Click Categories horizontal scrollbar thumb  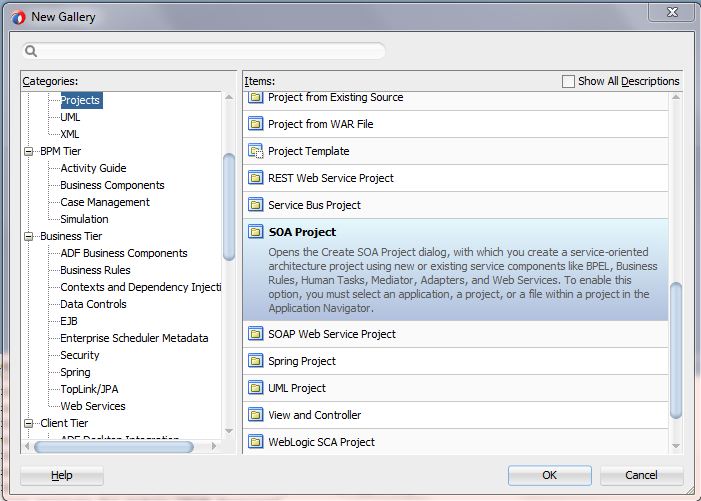[114, 446]
